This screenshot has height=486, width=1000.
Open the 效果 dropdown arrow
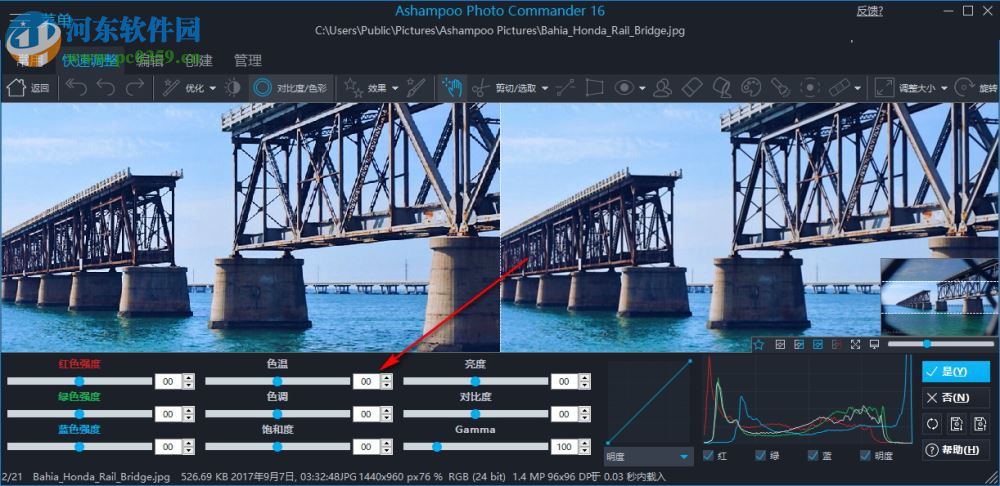[x=395, y=89]
